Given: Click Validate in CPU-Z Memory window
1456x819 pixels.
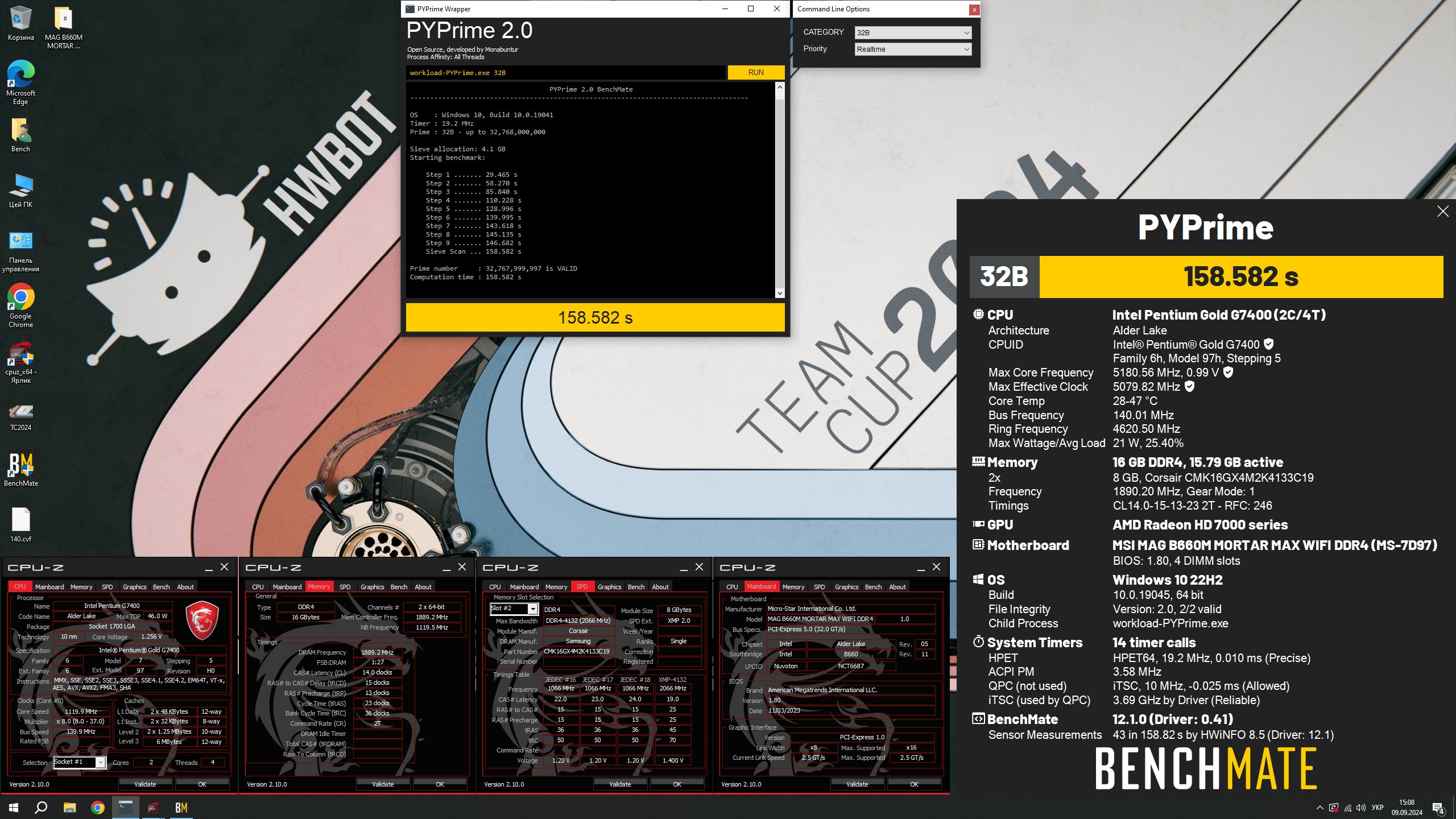Looking at the screenshot, I should pyautogui.click(x=383, y=784).
